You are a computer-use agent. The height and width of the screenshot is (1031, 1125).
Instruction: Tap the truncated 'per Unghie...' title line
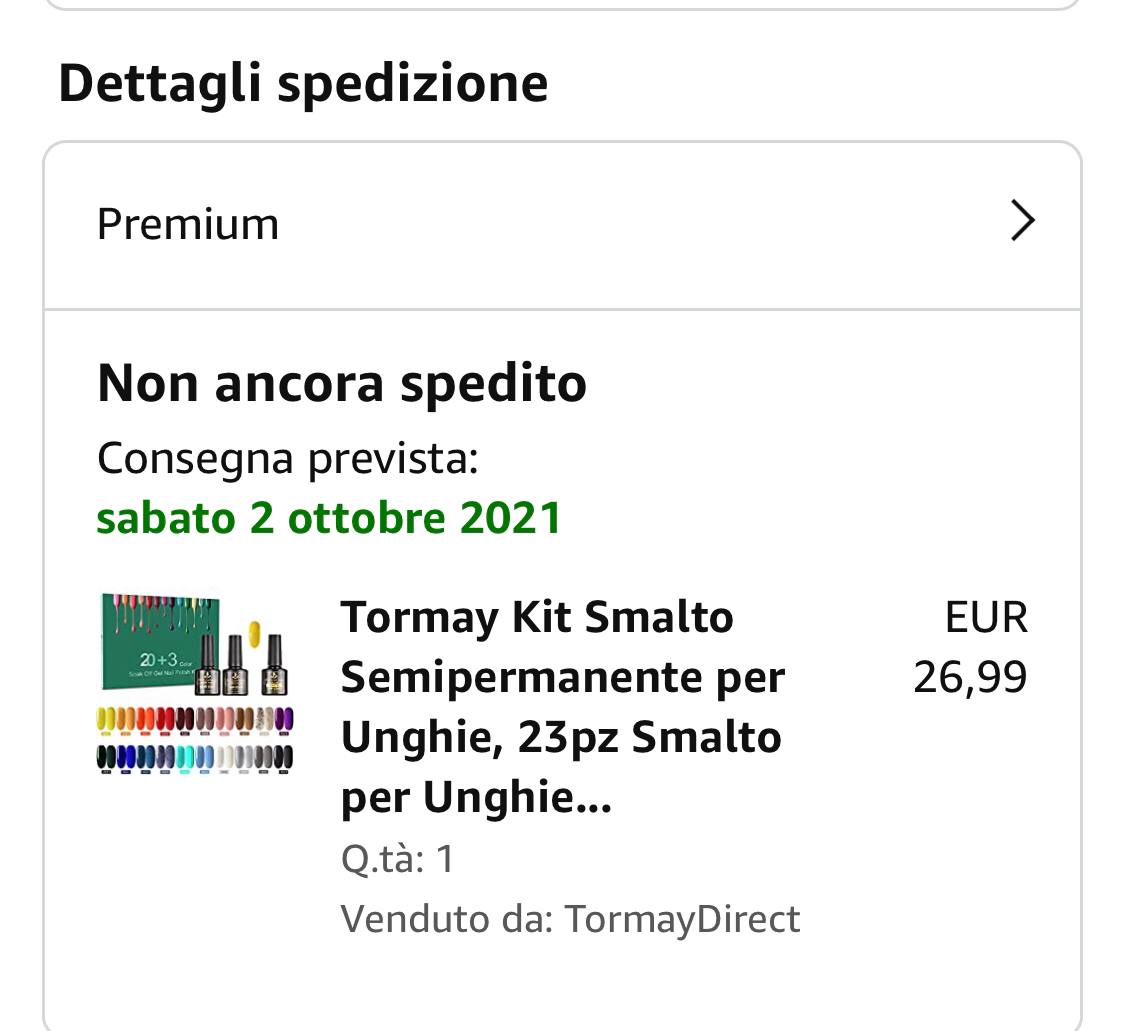476,798
